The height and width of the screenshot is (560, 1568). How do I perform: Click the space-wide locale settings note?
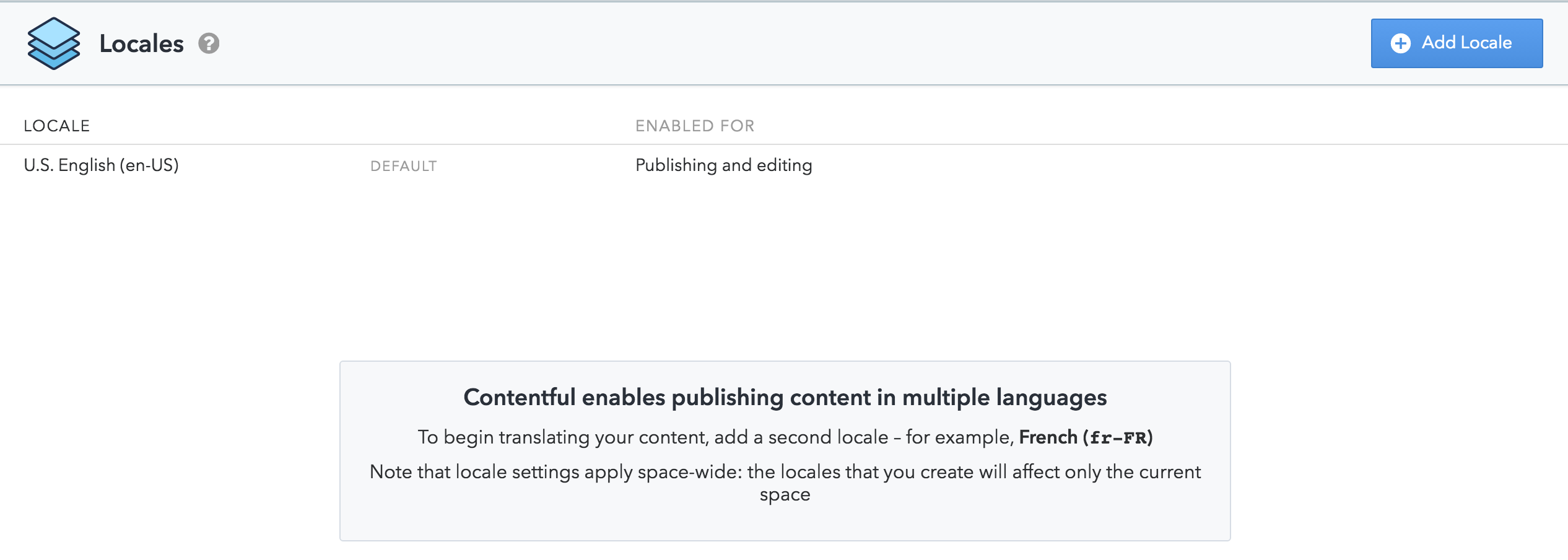click(785, 483)
